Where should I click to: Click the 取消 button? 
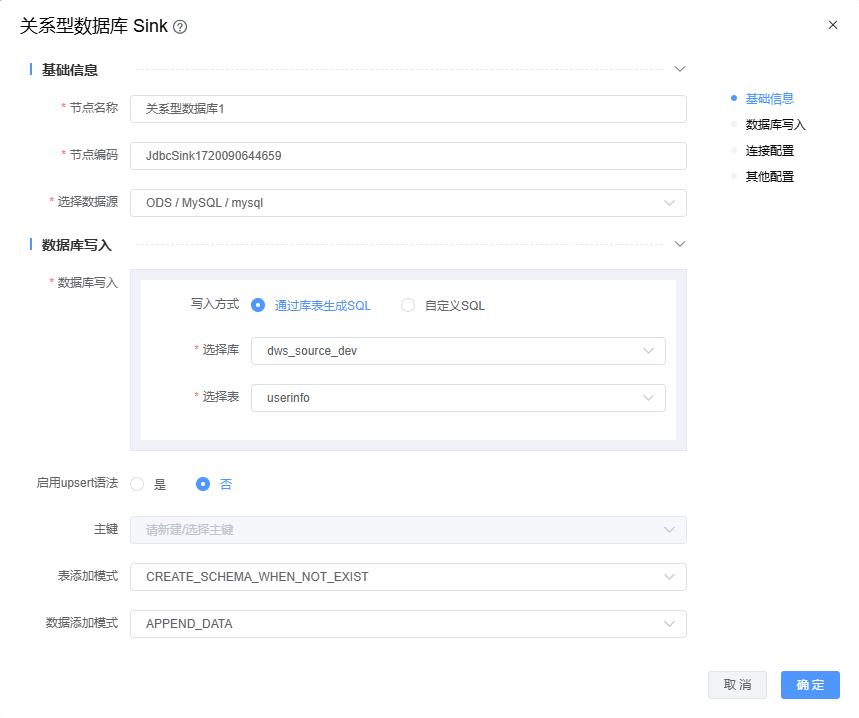737,685
